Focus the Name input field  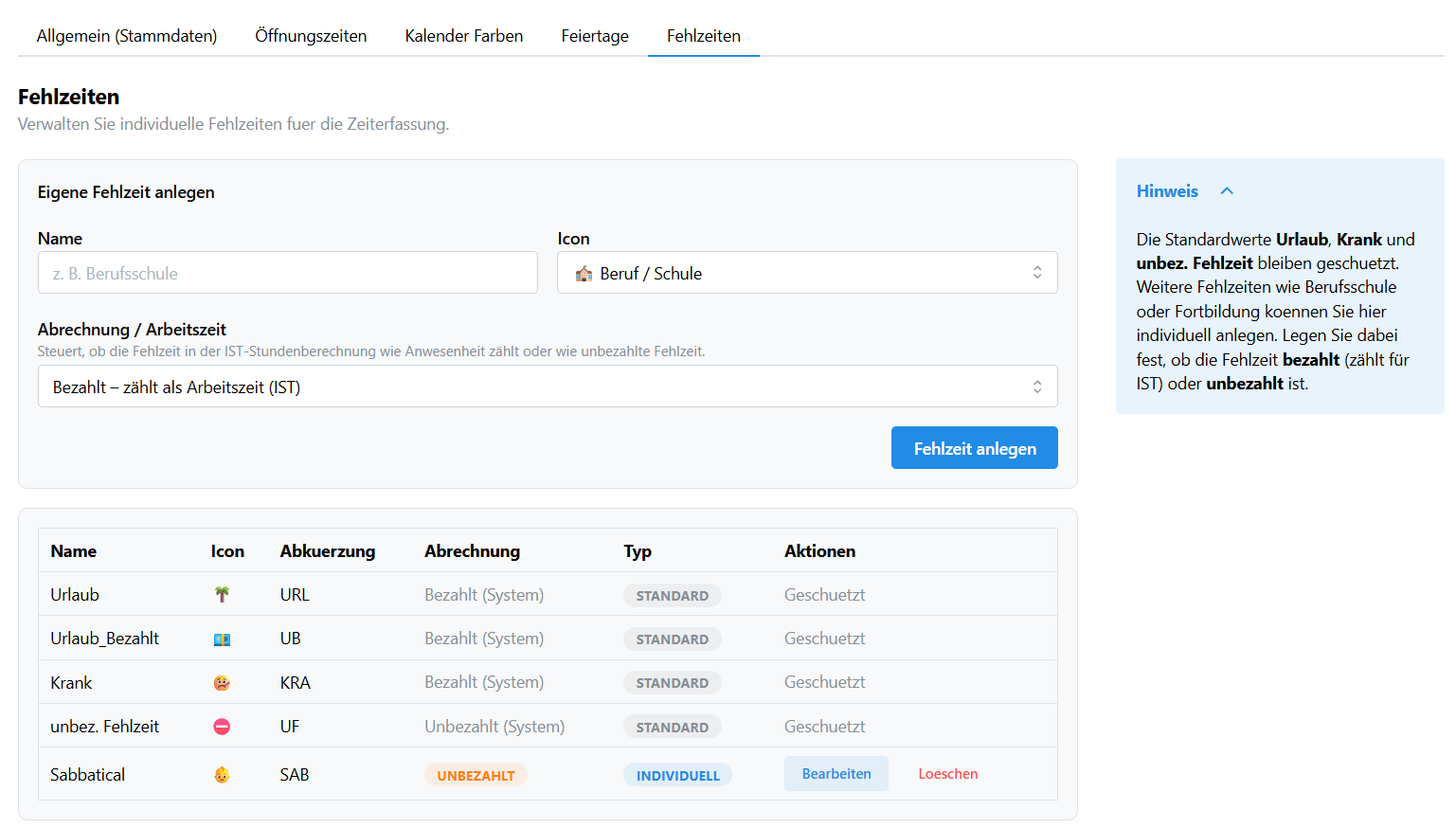pyautogui.click(x=287, y=273)
